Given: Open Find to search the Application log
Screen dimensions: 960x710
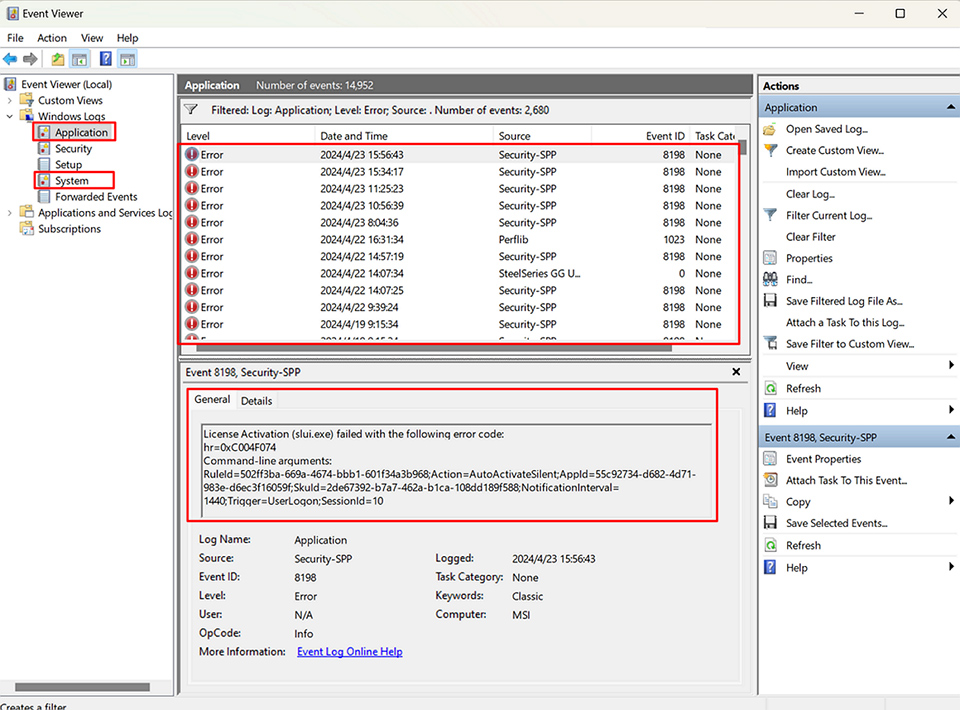Looking at the screenshot, I should [x=800, y=279].
